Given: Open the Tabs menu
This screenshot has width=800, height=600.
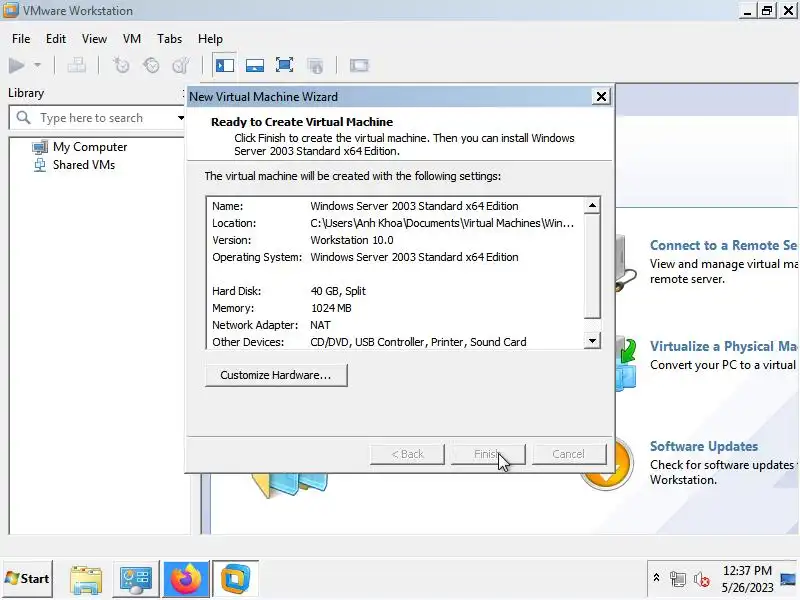Looking at the screenshot, I should tap(169, 39).
